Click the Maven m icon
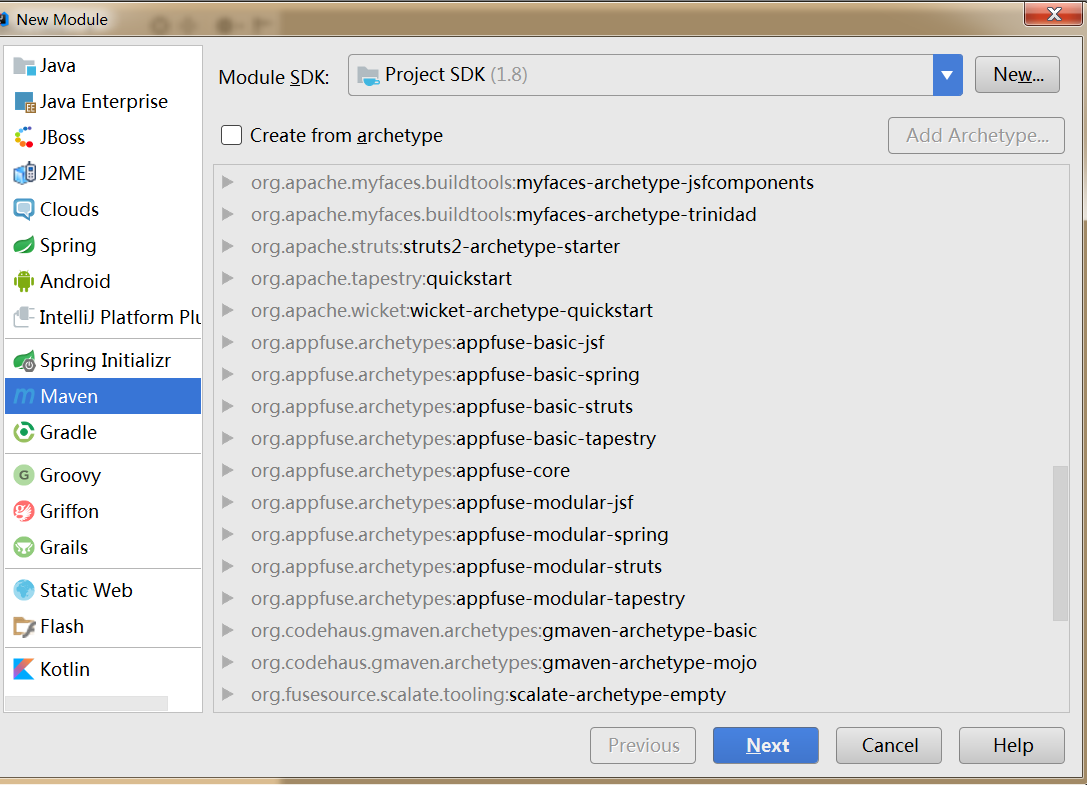 (x=24, y=396)
